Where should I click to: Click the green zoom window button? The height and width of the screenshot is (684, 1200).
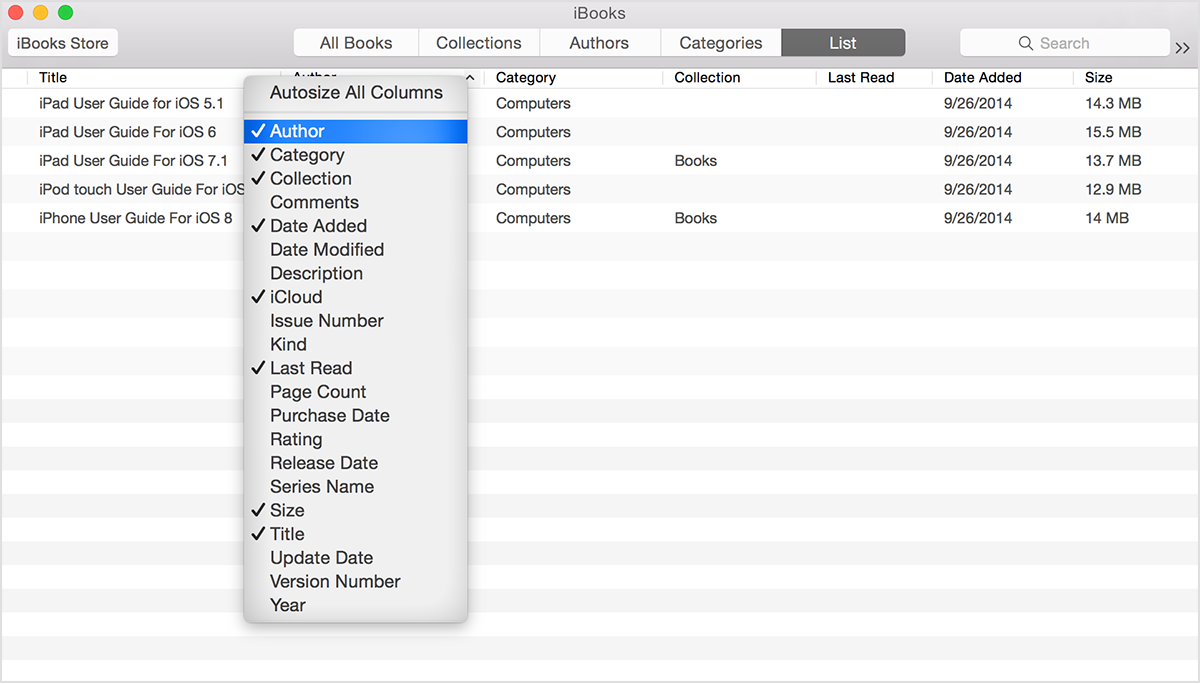65,13
